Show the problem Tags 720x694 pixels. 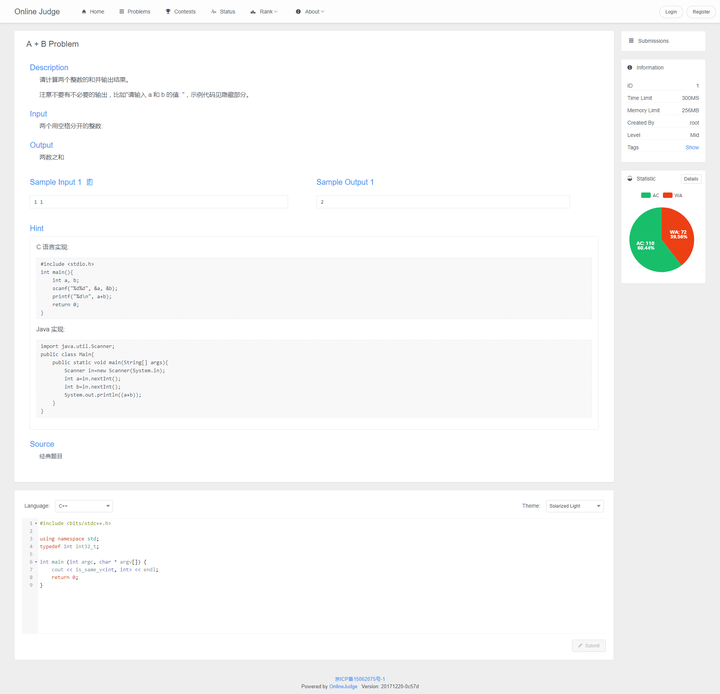pos(692,147)
